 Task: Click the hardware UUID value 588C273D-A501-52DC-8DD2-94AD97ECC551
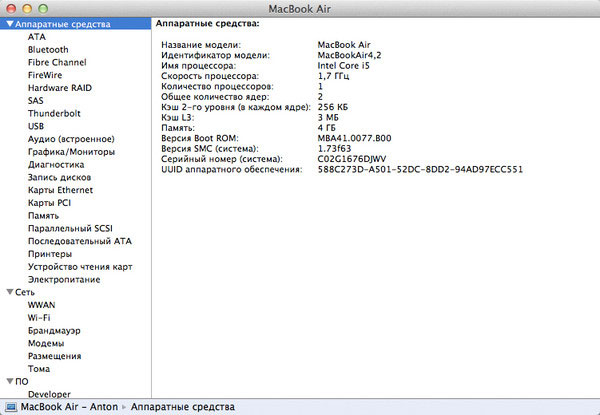420,169
